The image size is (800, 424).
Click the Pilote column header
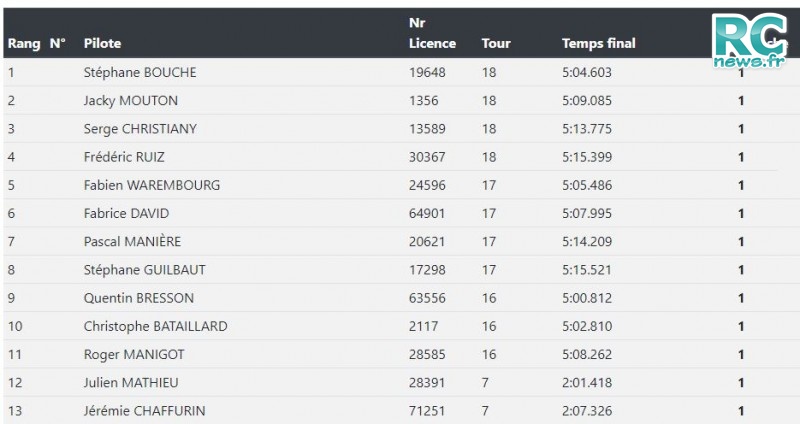[x=103, y=43]
